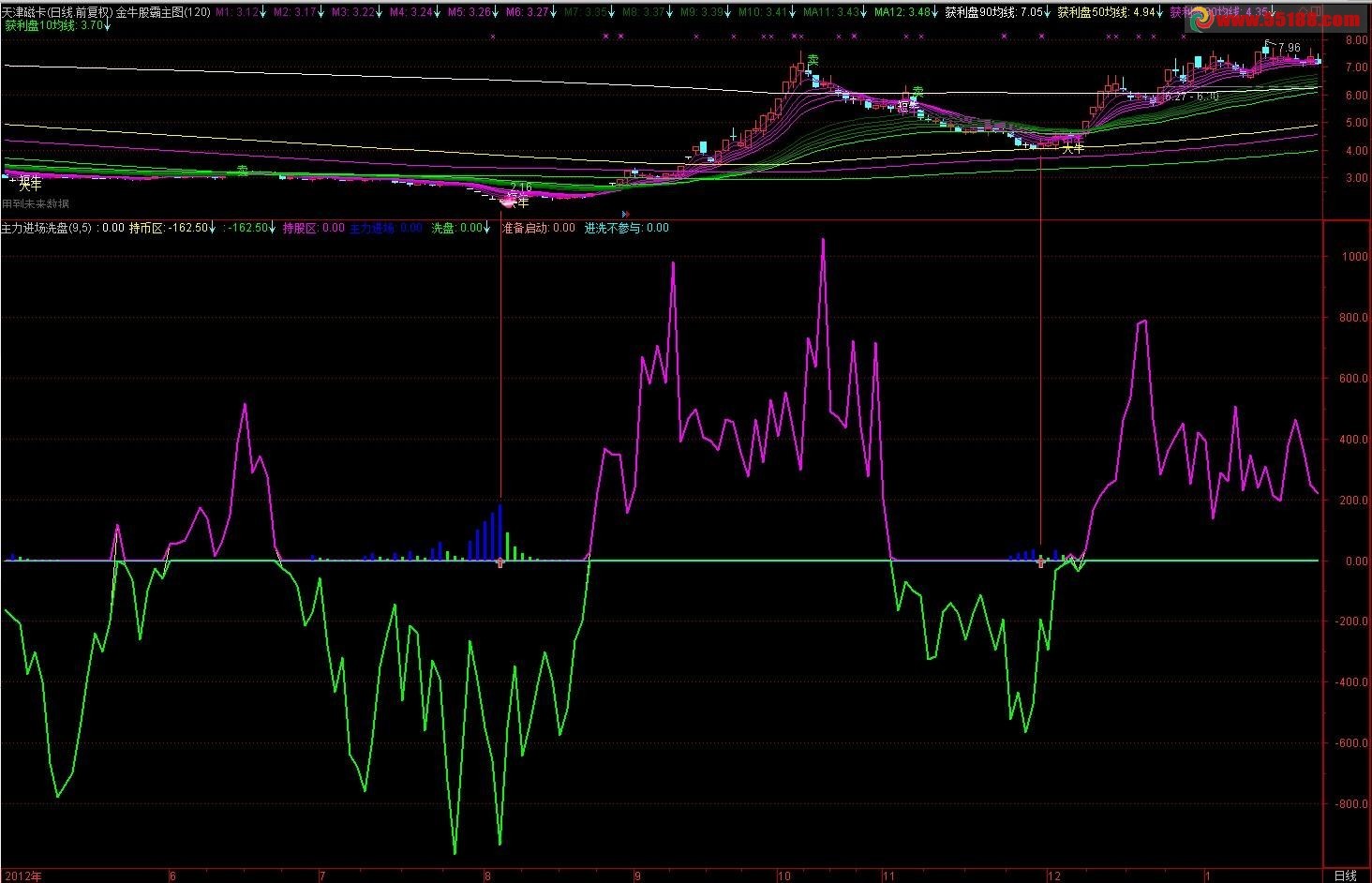
Task: Click the 持股区: 0.00 value
Action: [x=314, y=228]
